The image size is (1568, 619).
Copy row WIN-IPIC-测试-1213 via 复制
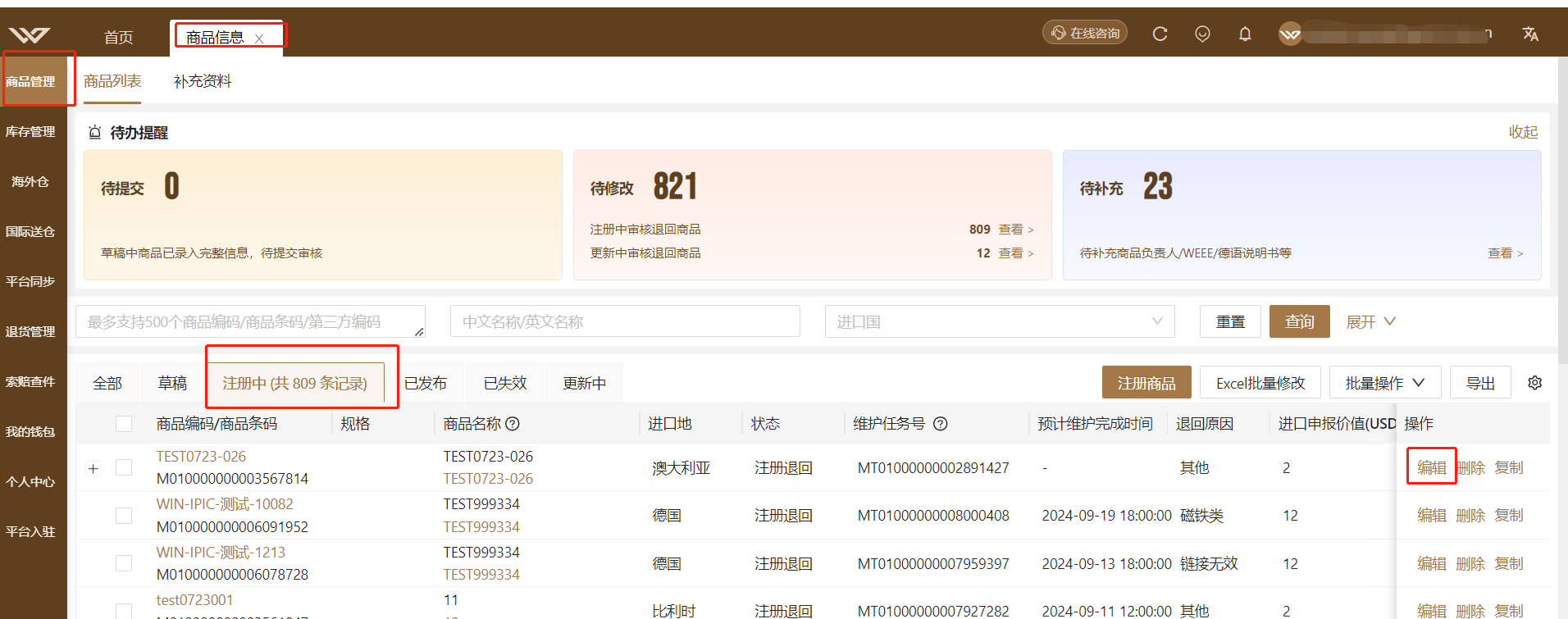(x=1509, y=563)
